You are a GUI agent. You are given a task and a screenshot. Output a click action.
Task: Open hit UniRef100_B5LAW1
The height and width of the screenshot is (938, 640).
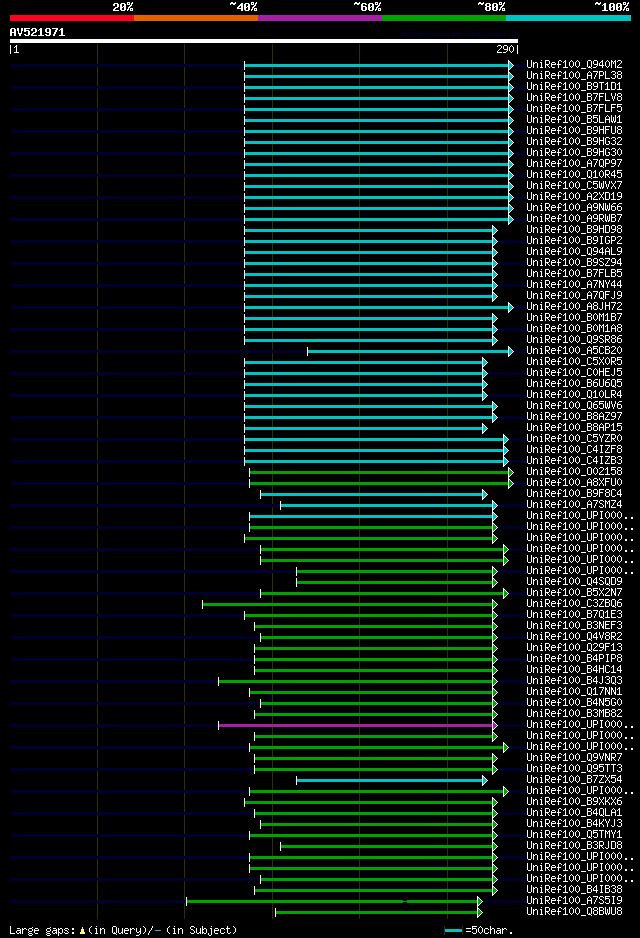click(x=574, y=120)
